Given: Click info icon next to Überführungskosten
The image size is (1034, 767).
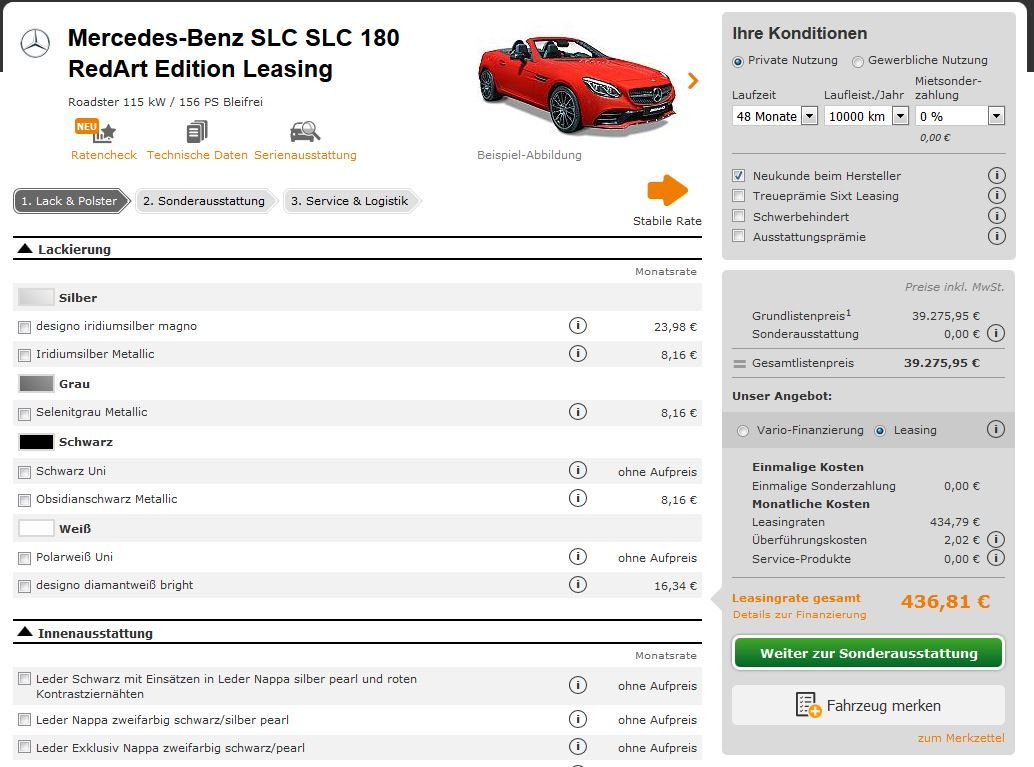Looking at the screenshot, I should coord(996,540).
